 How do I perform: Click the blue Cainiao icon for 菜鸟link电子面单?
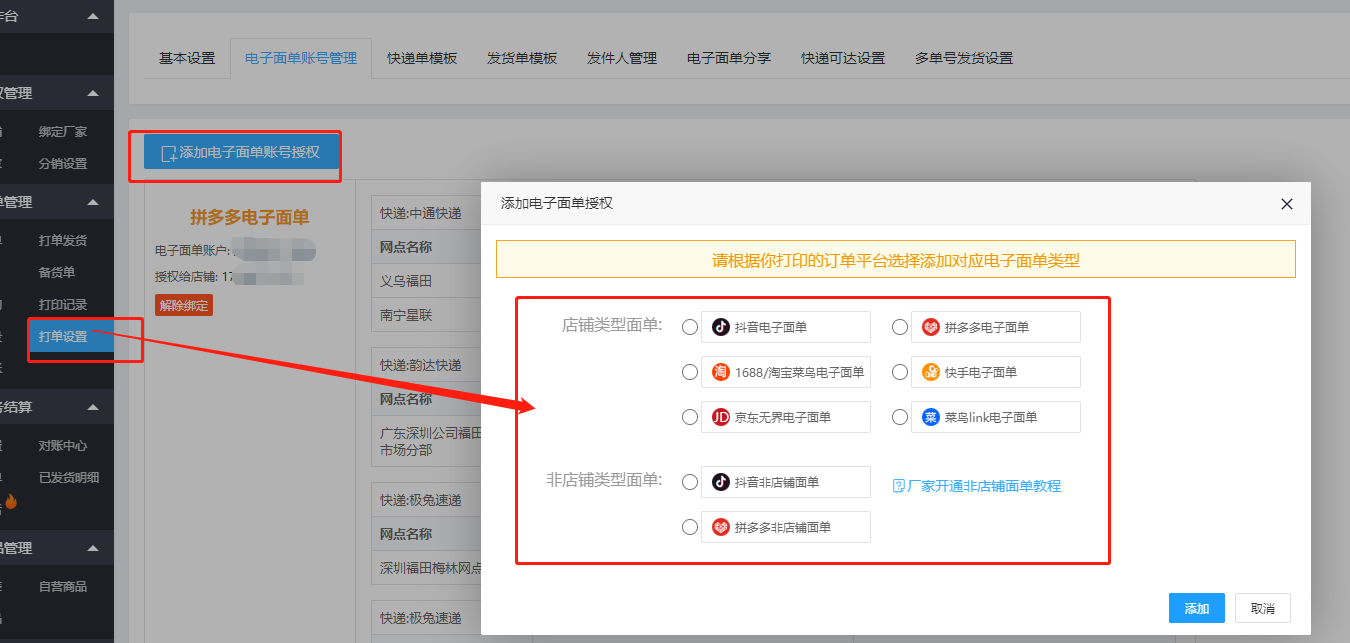tap(930, 417)
